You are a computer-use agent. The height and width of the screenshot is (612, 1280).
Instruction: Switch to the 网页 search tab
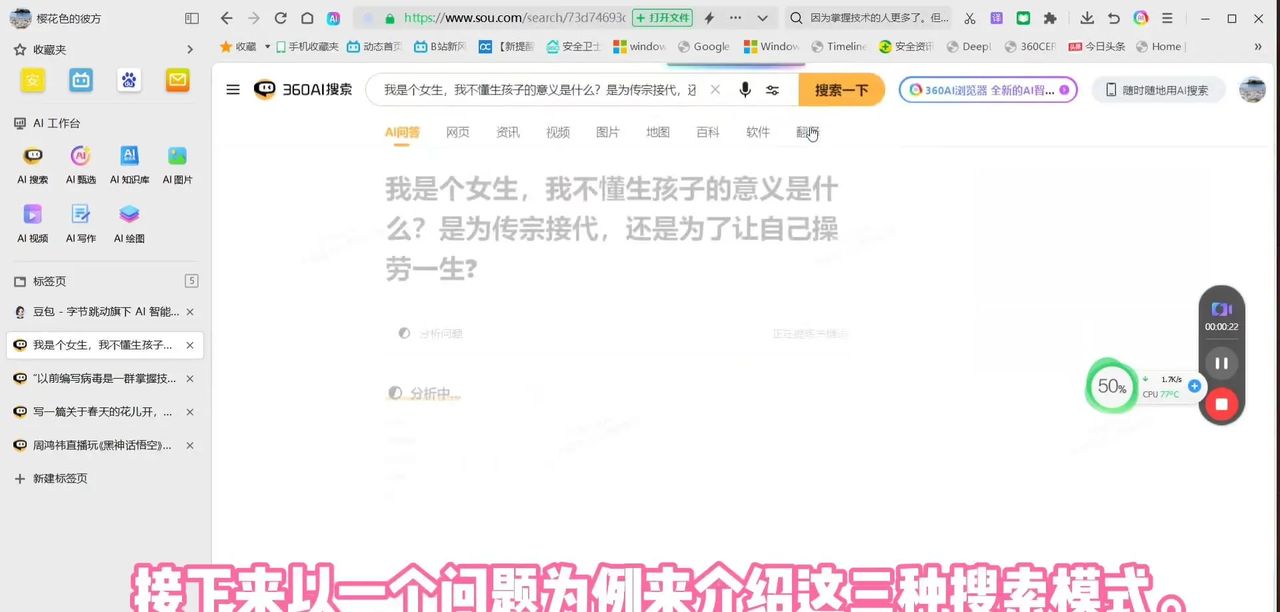pos(457,131)
